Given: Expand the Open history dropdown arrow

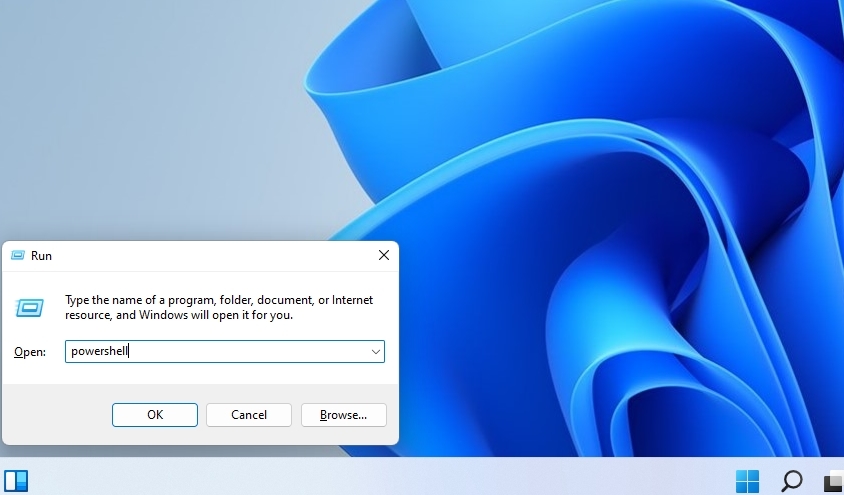Looking at the screenshot, I should pos(375,352).
